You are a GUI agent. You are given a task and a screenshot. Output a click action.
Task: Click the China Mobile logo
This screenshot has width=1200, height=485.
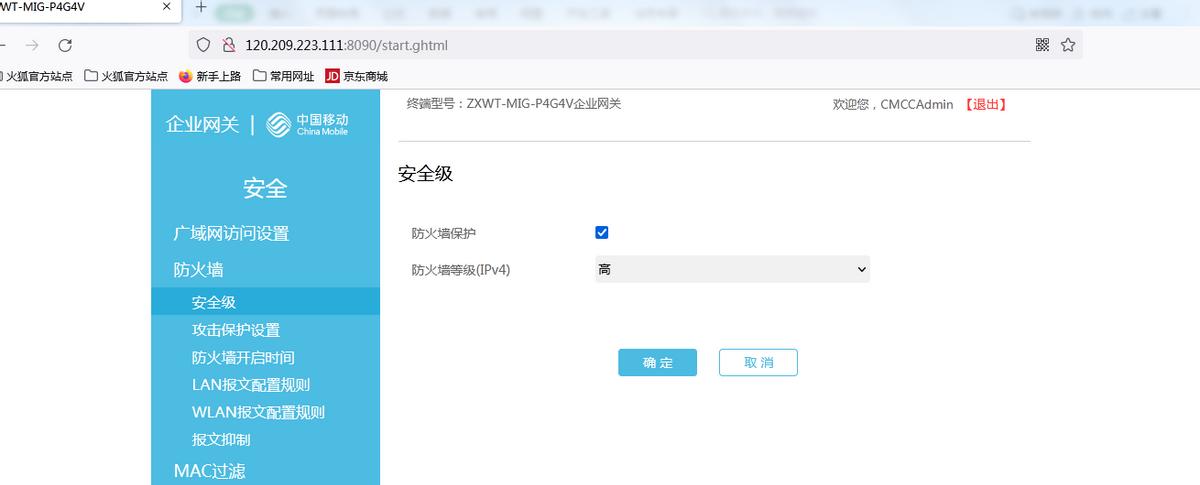(x=308, y=124)
